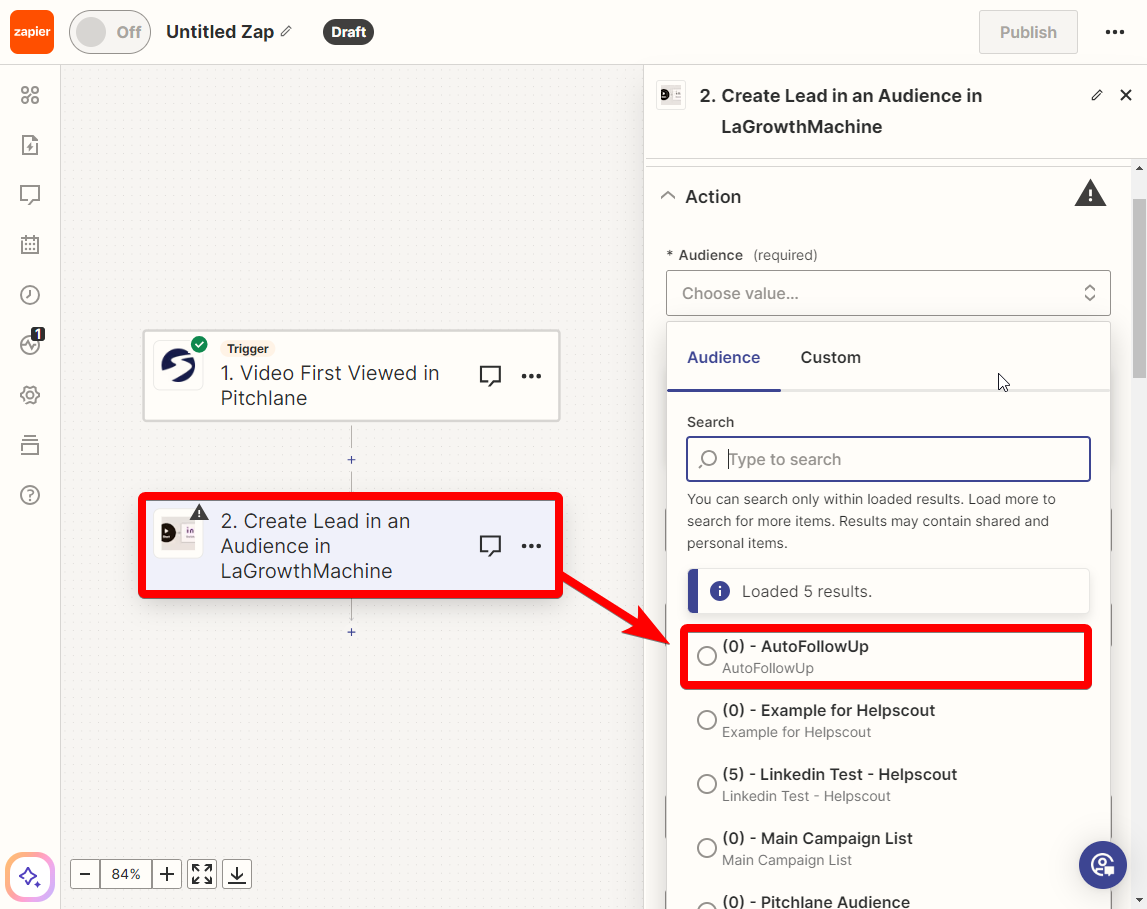Open the calendar schedule sidebar icon
Viewport: 1147px width, 909px height.
click(30, 244)
